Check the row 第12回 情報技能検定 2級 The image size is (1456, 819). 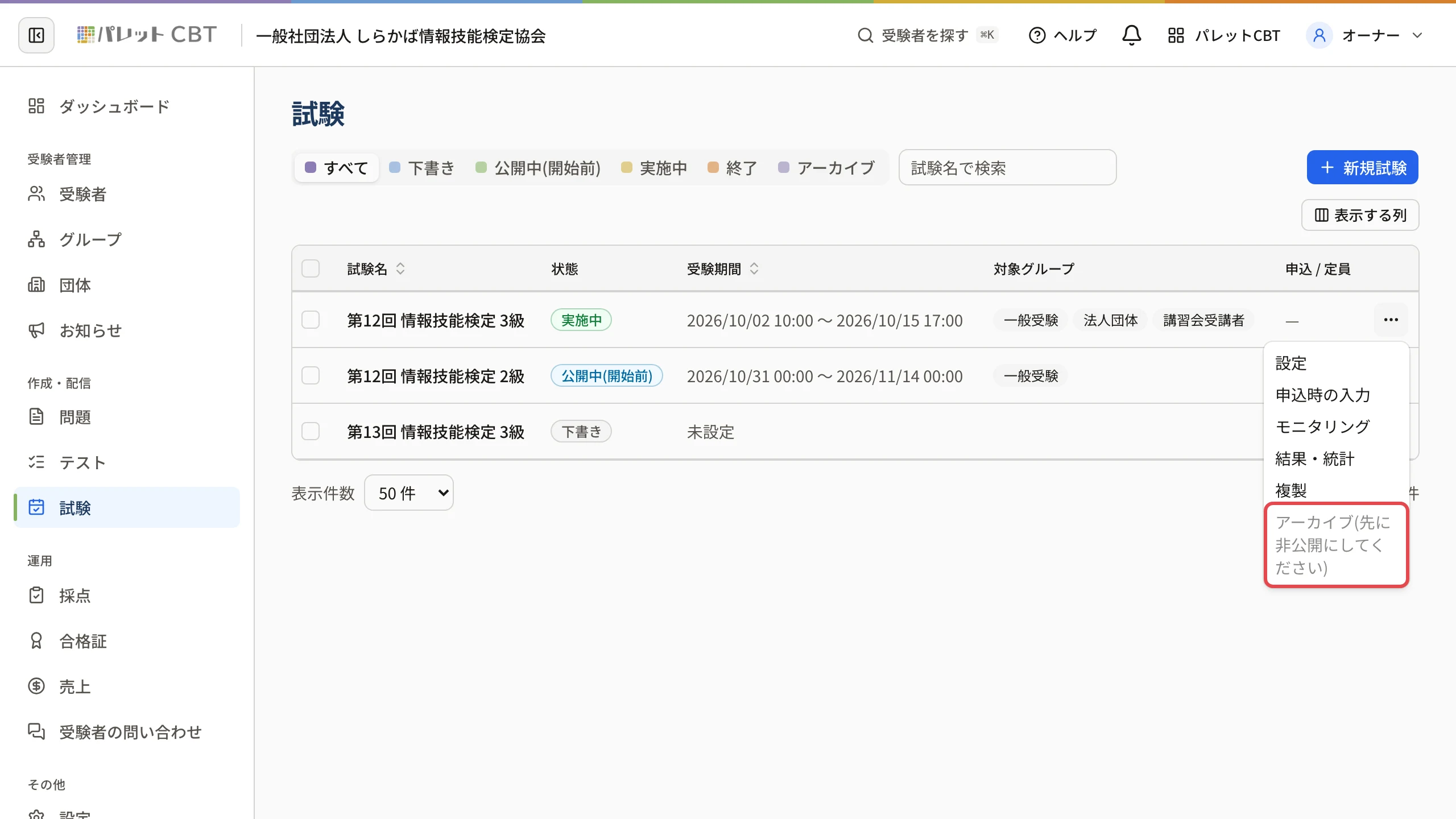pyautogui.click(x=311, y=375)
